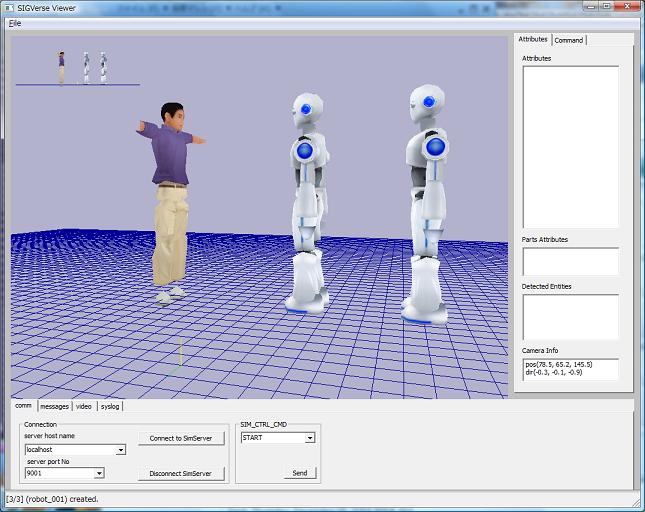Image resolution: width=645 pixels, height=512 pixels.
Task: Select the Attributes tab
Action: [533, 40]
